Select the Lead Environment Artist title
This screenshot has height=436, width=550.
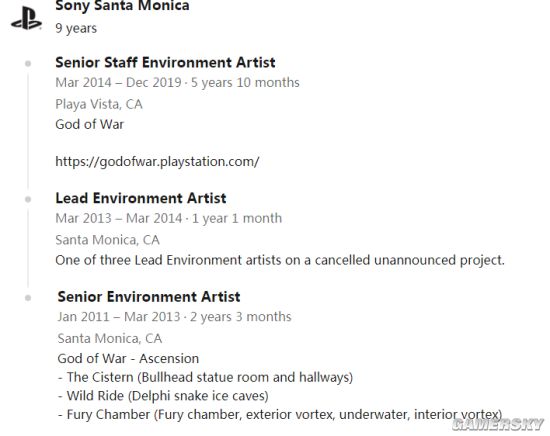point(141,199)
